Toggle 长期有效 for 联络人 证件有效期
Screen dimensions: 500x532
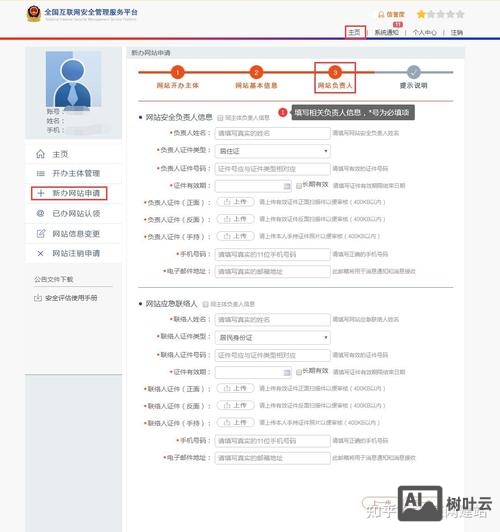(x=299, y=372)
